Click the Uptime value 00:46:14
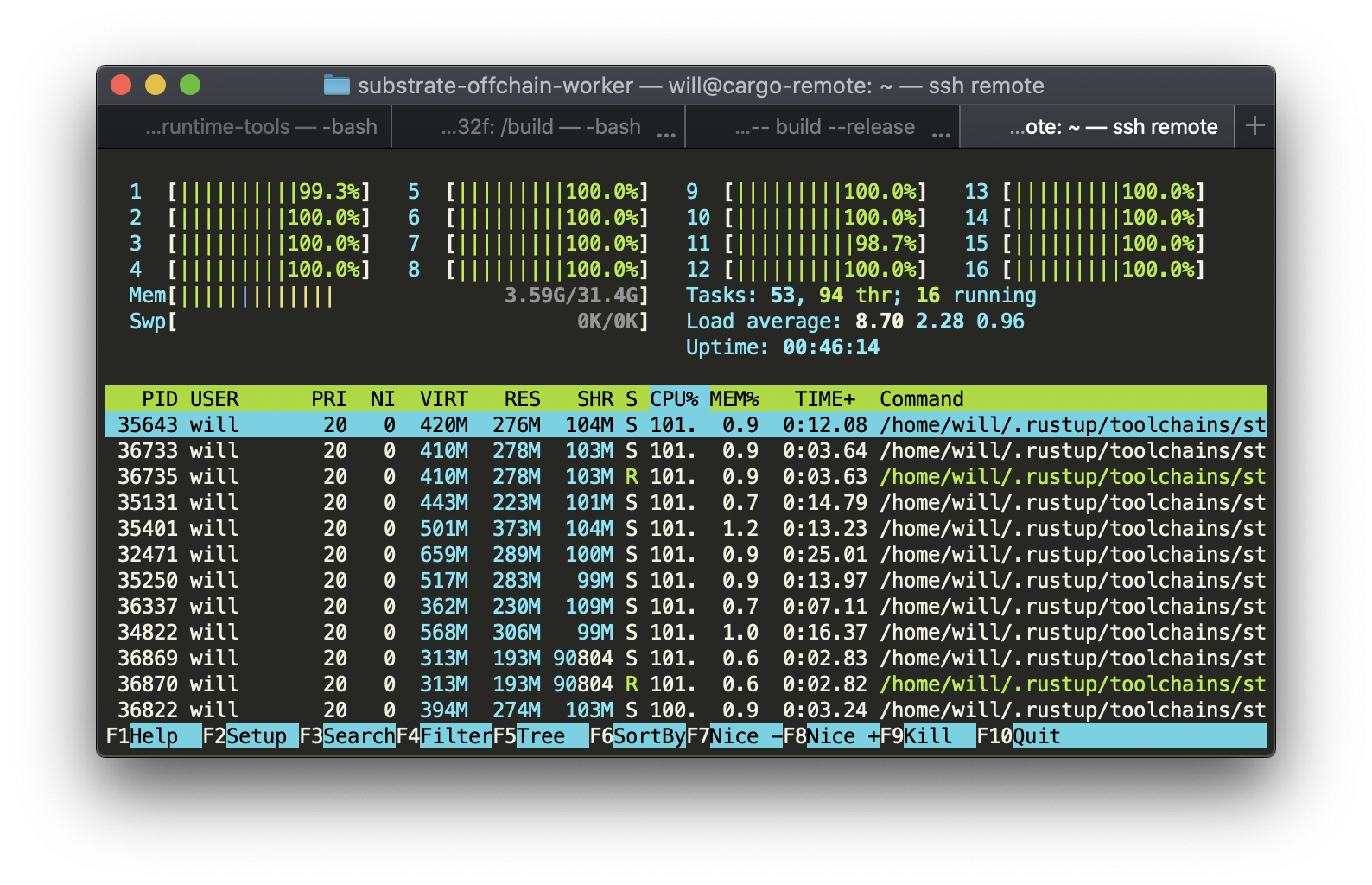Screen dimensions: 1372x885 click(831, 347)
